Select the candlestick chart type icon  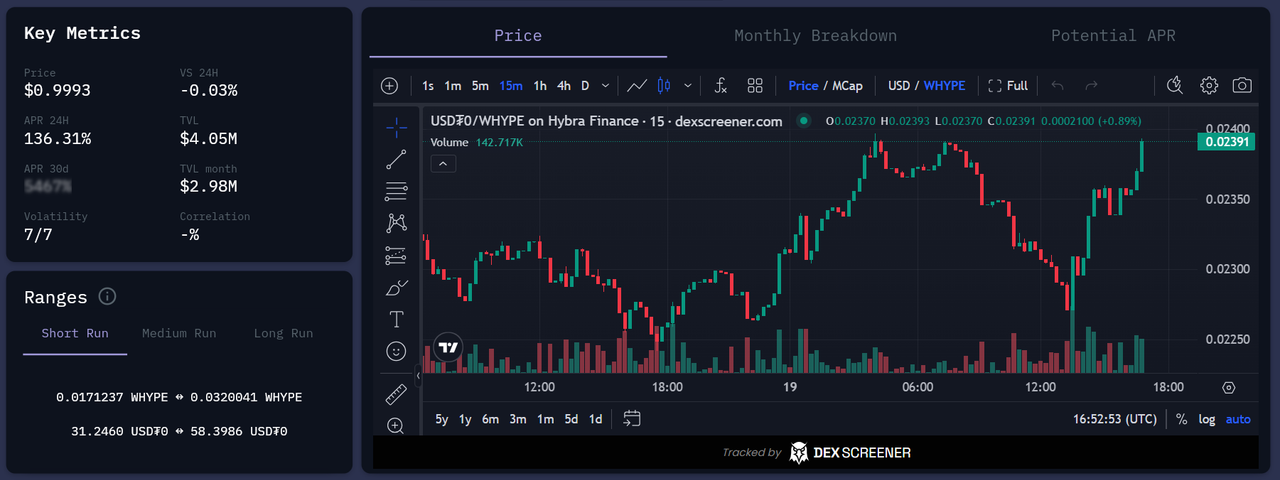point(663,86)
